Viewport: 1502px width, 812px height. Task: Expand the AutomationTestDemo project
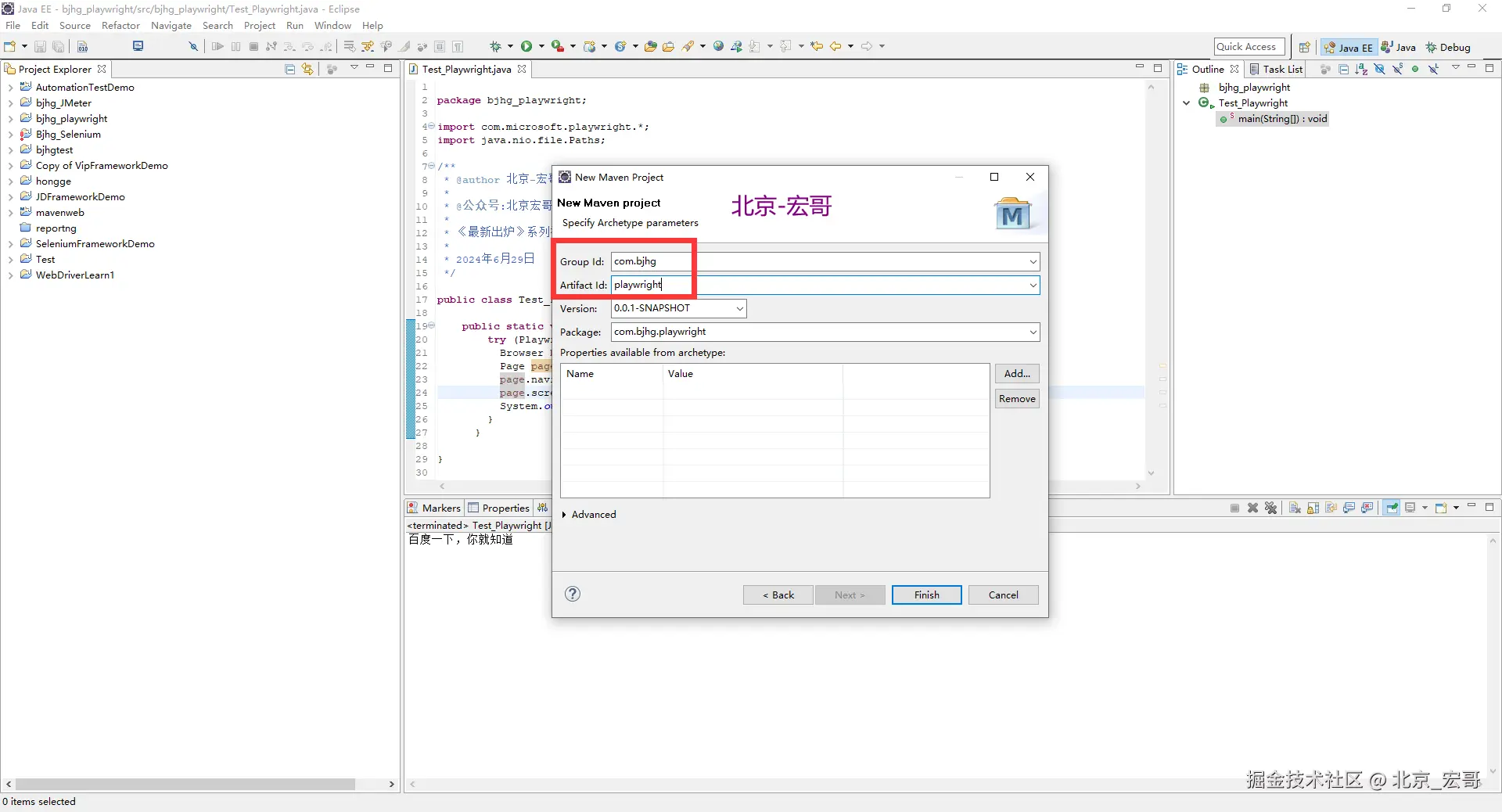(x=10, y=88)
